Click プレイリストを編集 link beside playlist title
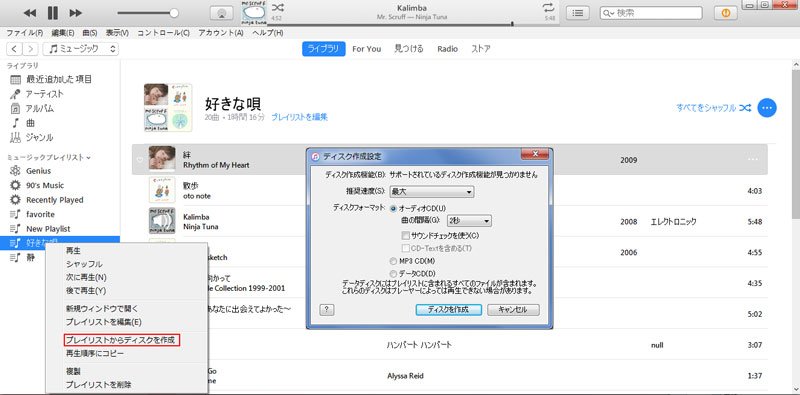This screenshot has height=395, width=800. click(x=299, y=117)
